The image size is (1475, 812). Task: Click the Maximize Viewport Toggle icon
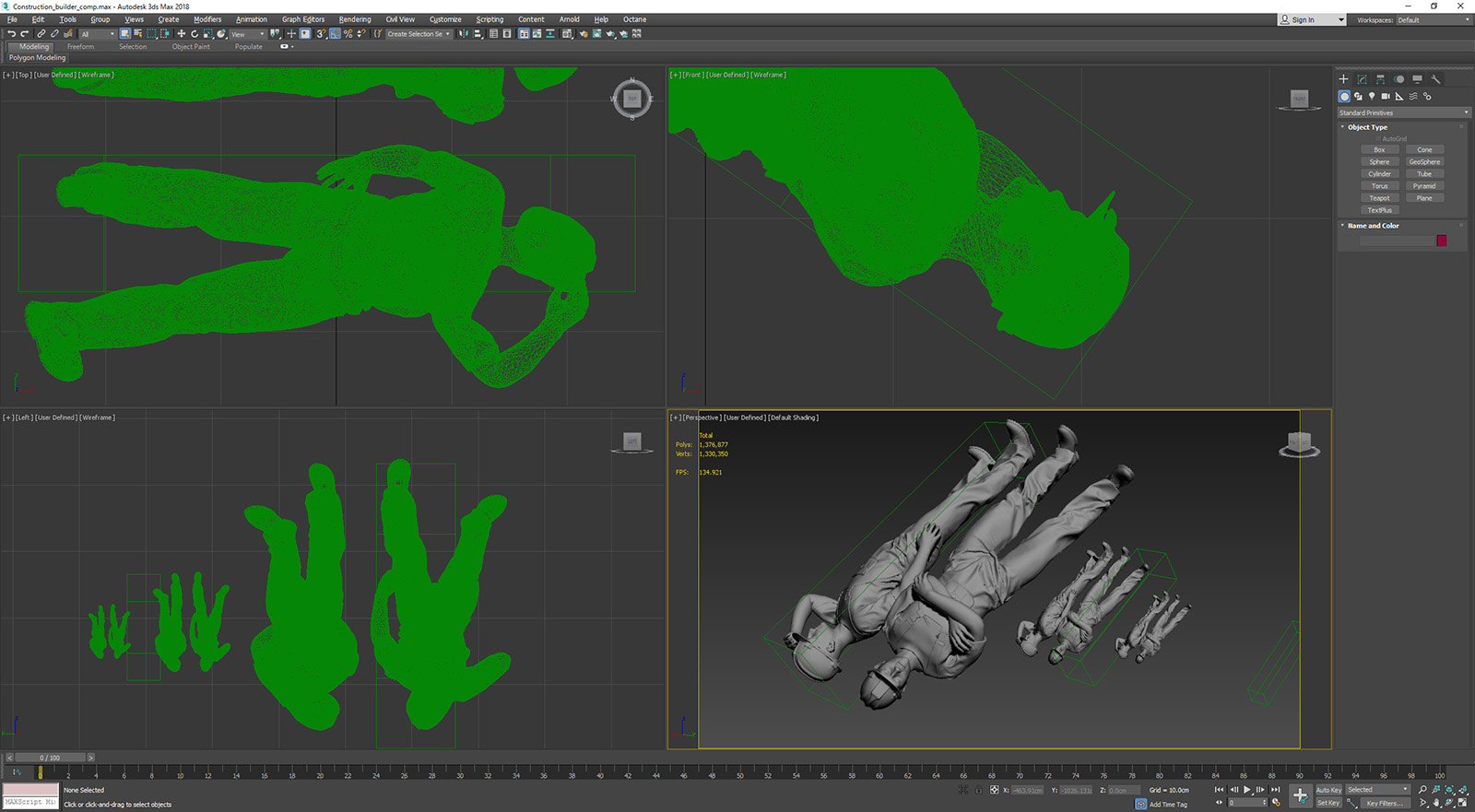point(1462,803)
